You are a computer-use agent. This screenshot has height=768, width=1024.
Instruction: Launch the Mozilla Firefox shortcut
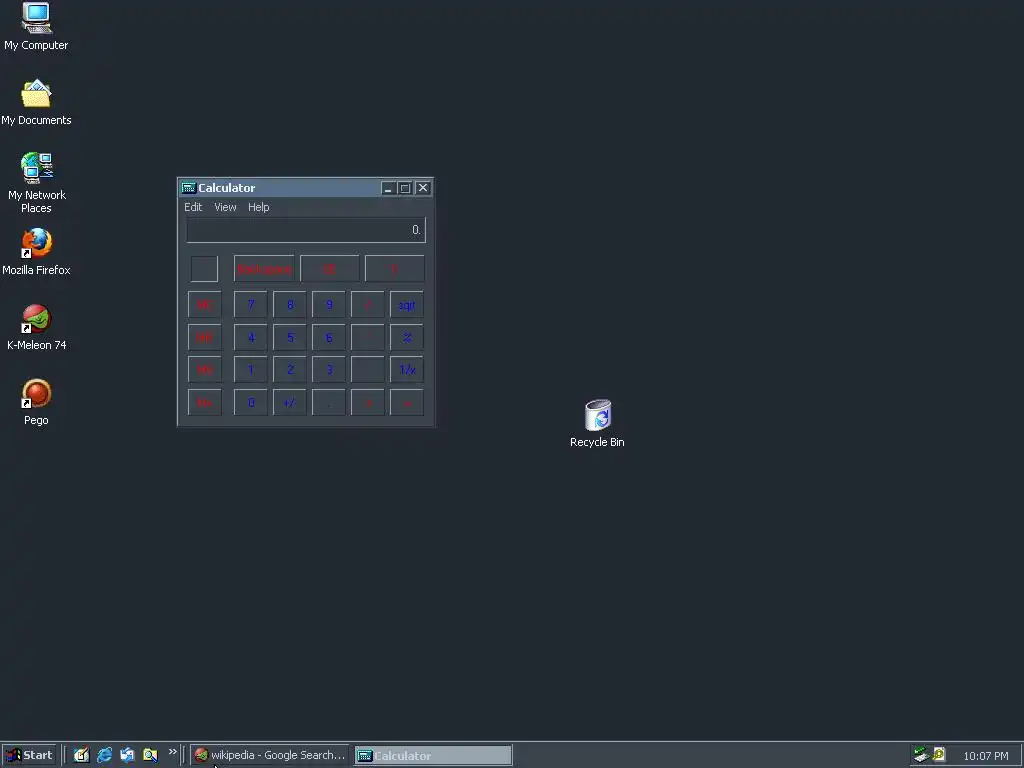pyautogui.click(x=37, y=251)
